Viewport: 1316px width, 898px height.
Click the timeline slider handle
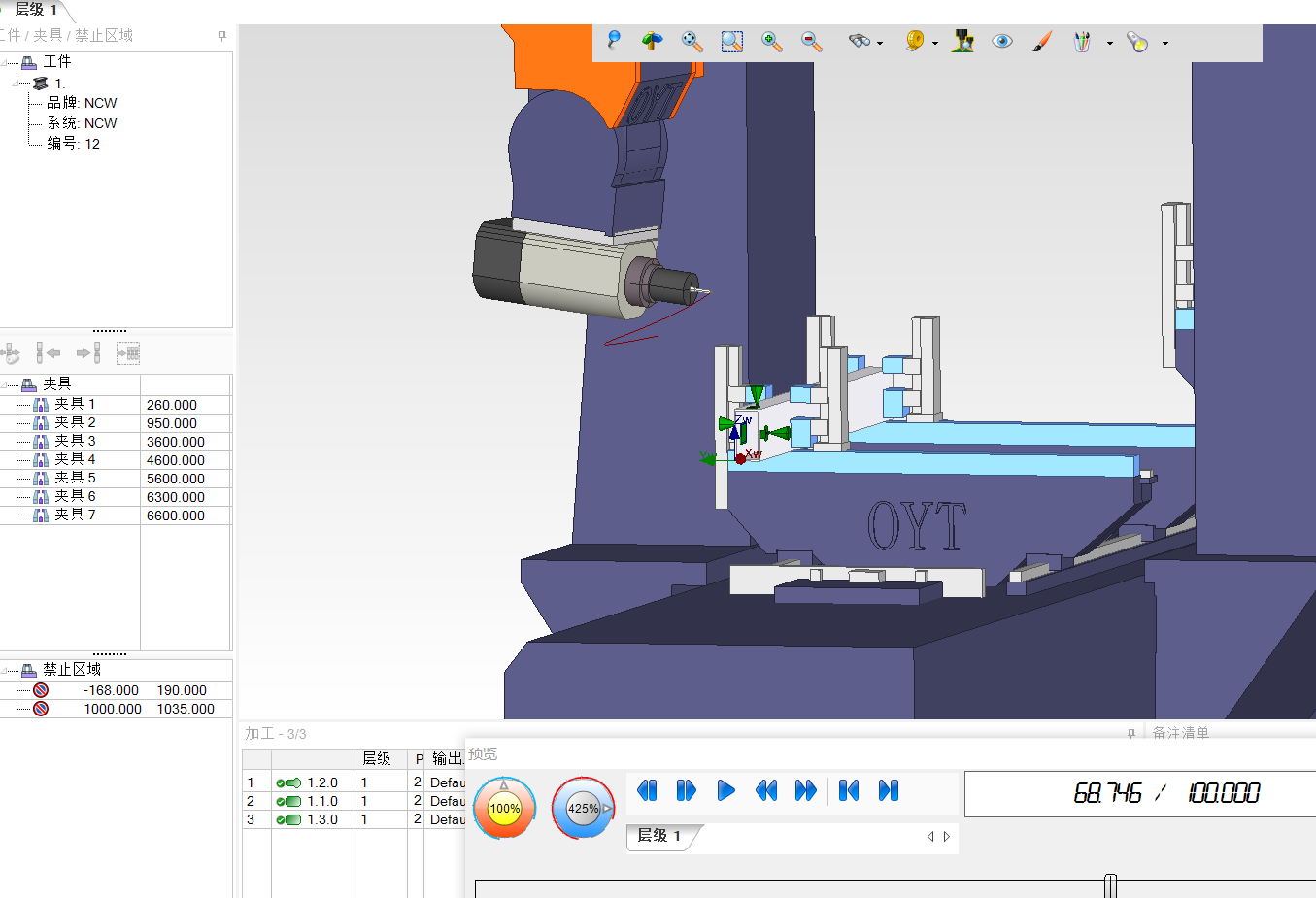1110,885
